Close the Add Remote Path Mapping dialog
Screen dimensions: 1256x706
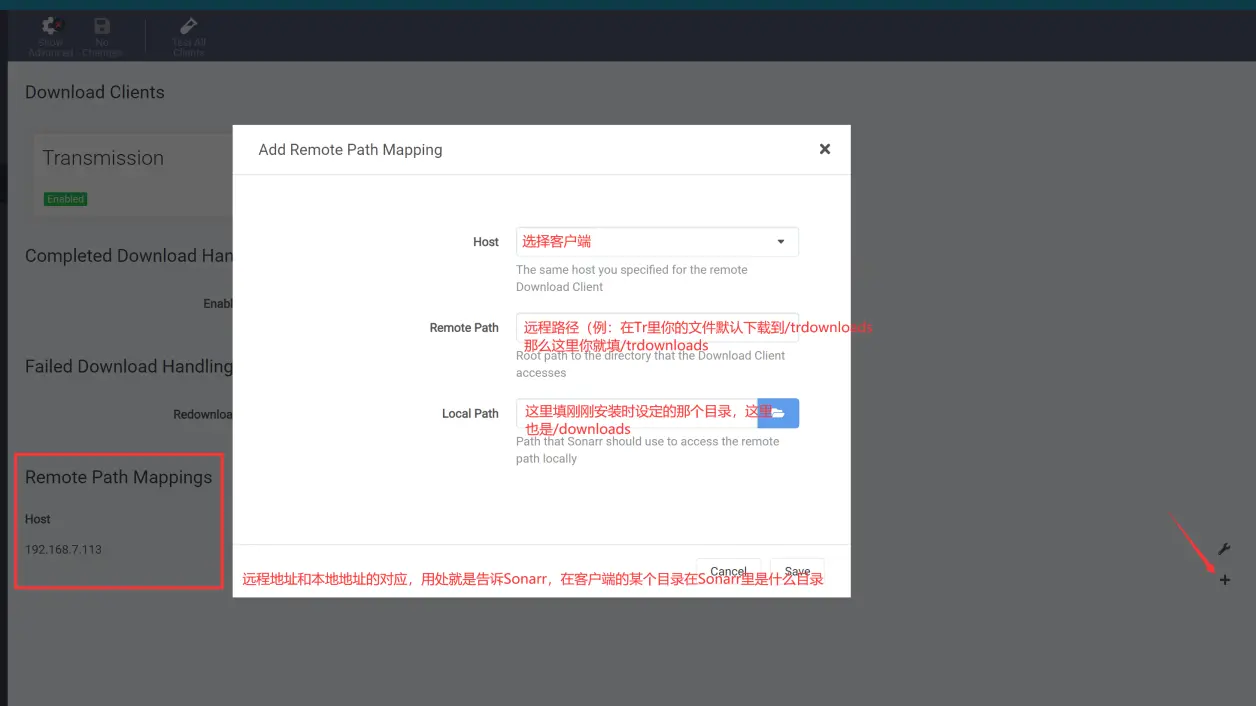[825, 149]
